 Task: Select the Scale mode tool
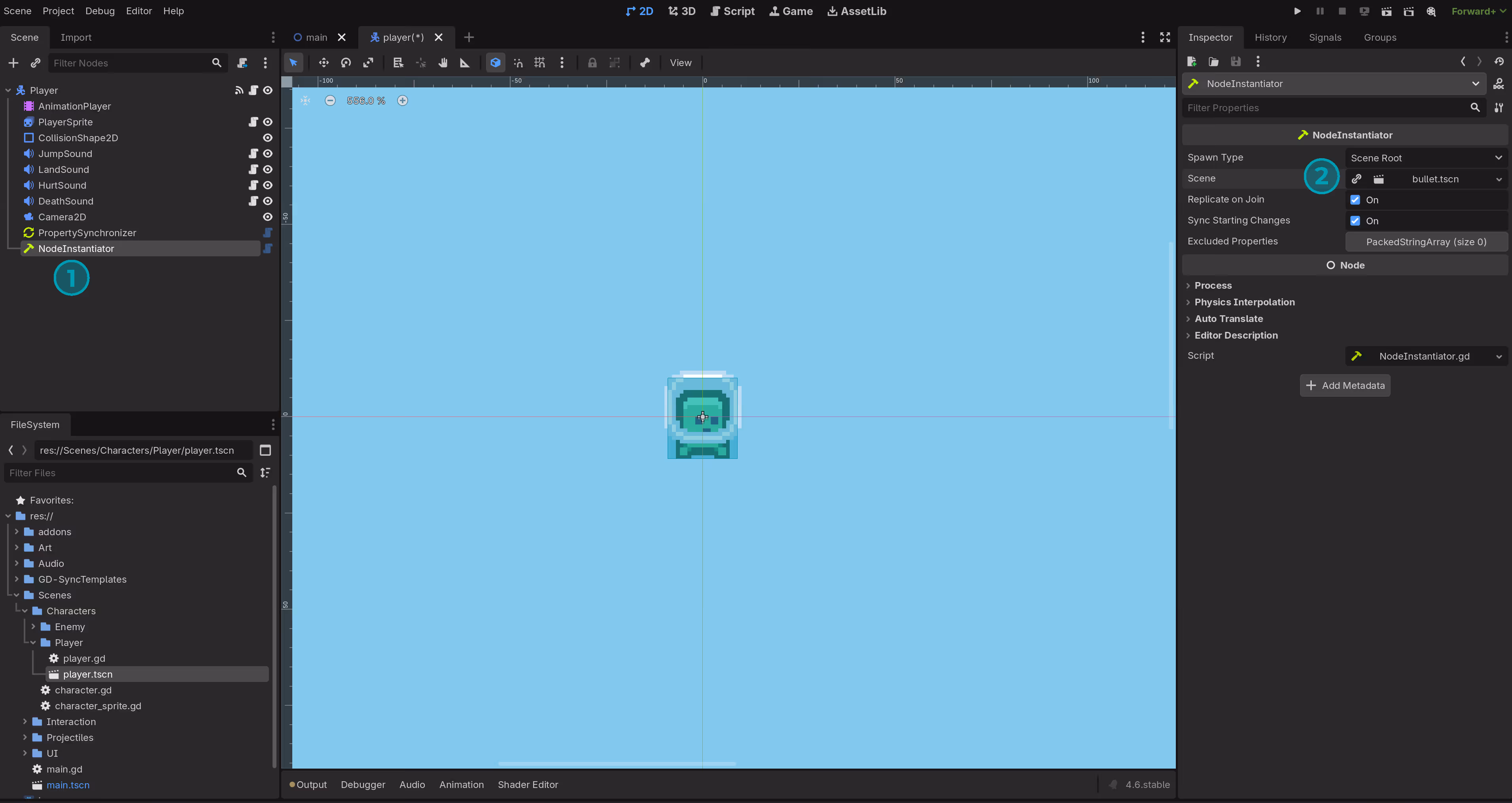[368, 63]
